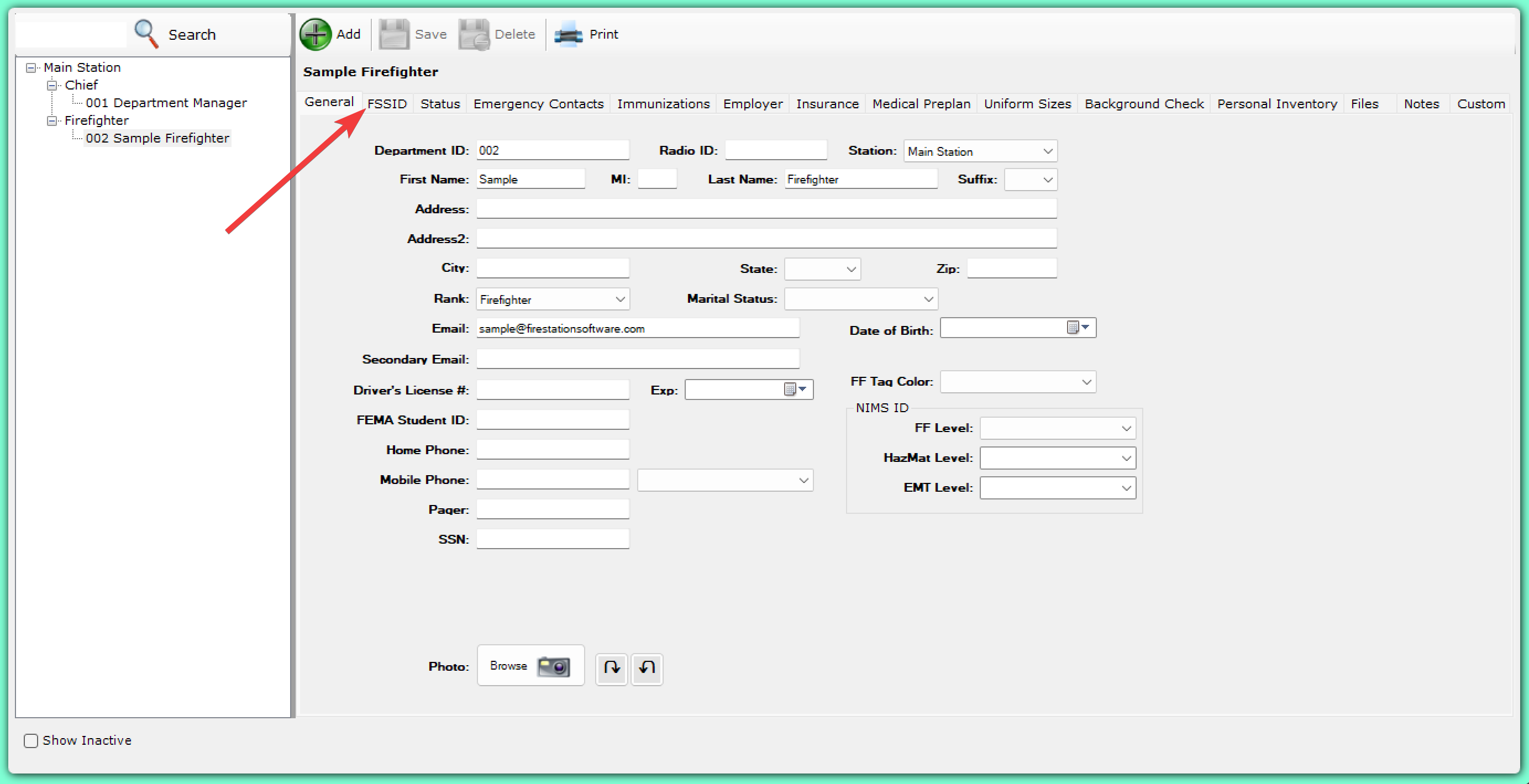Open the Emergency Contacts tab
Viewport: 1529px width, 784px height.
538,104
